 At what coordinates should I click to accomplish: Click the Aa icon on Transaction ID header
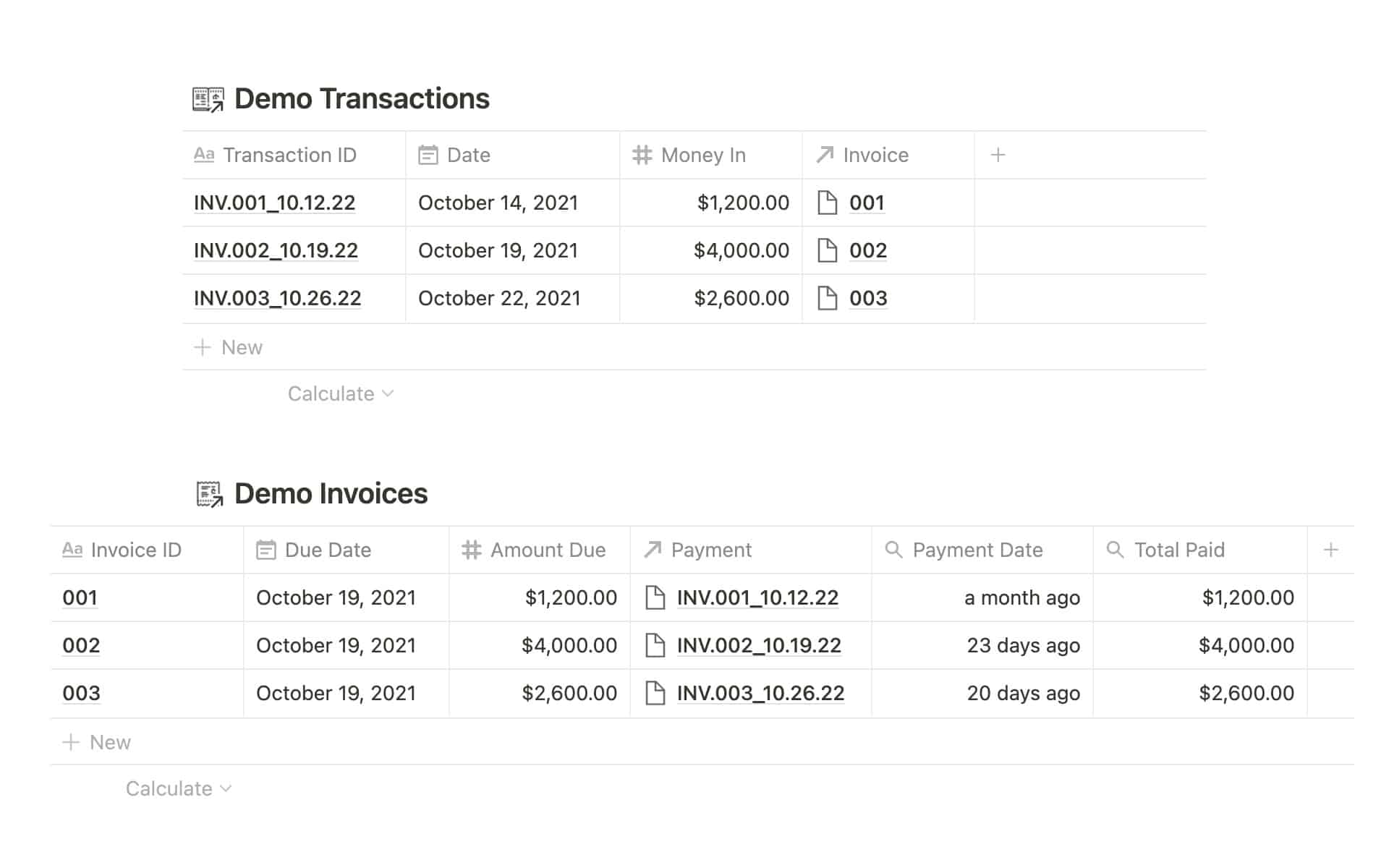[205, 154]
